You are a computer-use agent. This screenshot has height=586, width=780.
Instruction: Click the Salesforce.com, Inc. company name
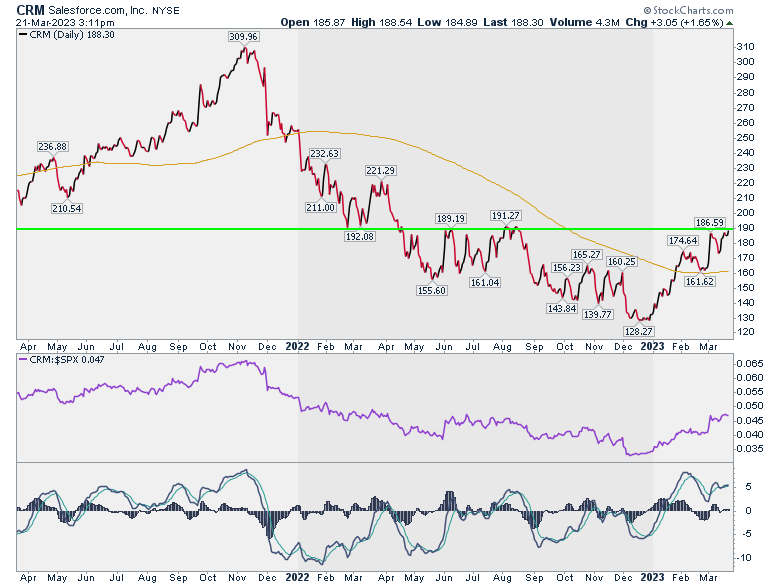coord(98,10)
